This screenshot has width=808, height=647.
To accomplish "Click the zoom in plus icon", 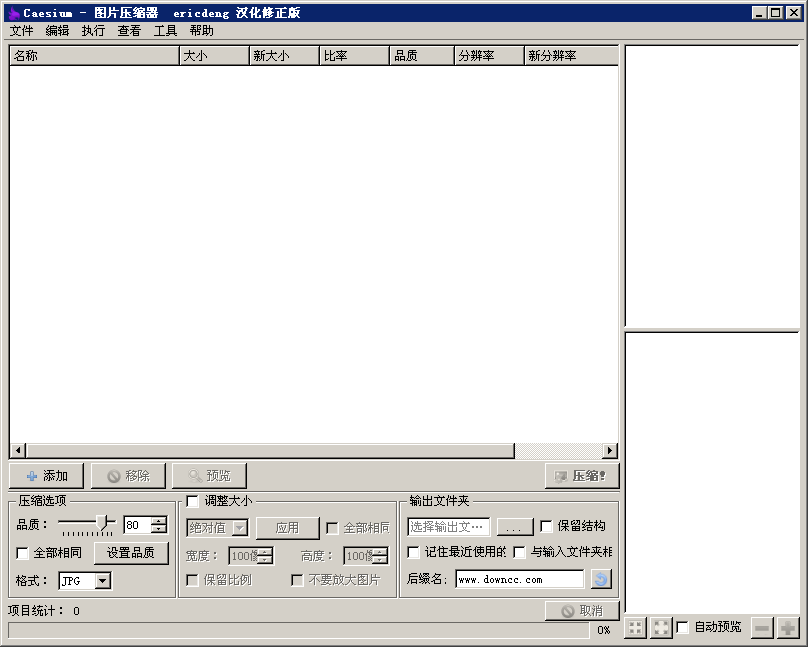I will point(788,627).
